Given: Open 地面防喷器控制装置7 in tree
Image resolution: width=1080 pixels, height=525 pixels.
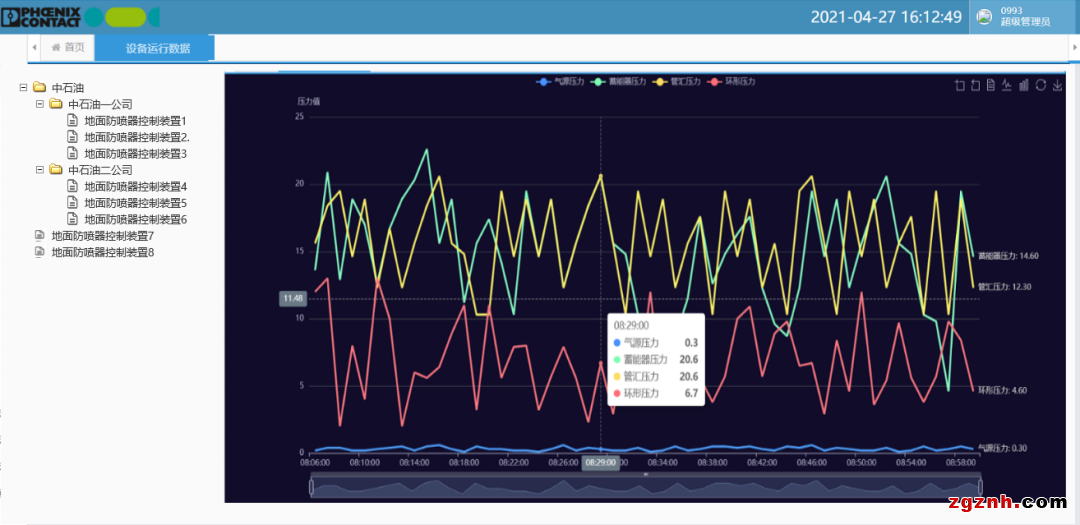Looking at the screenshot, I should (103, 236).
